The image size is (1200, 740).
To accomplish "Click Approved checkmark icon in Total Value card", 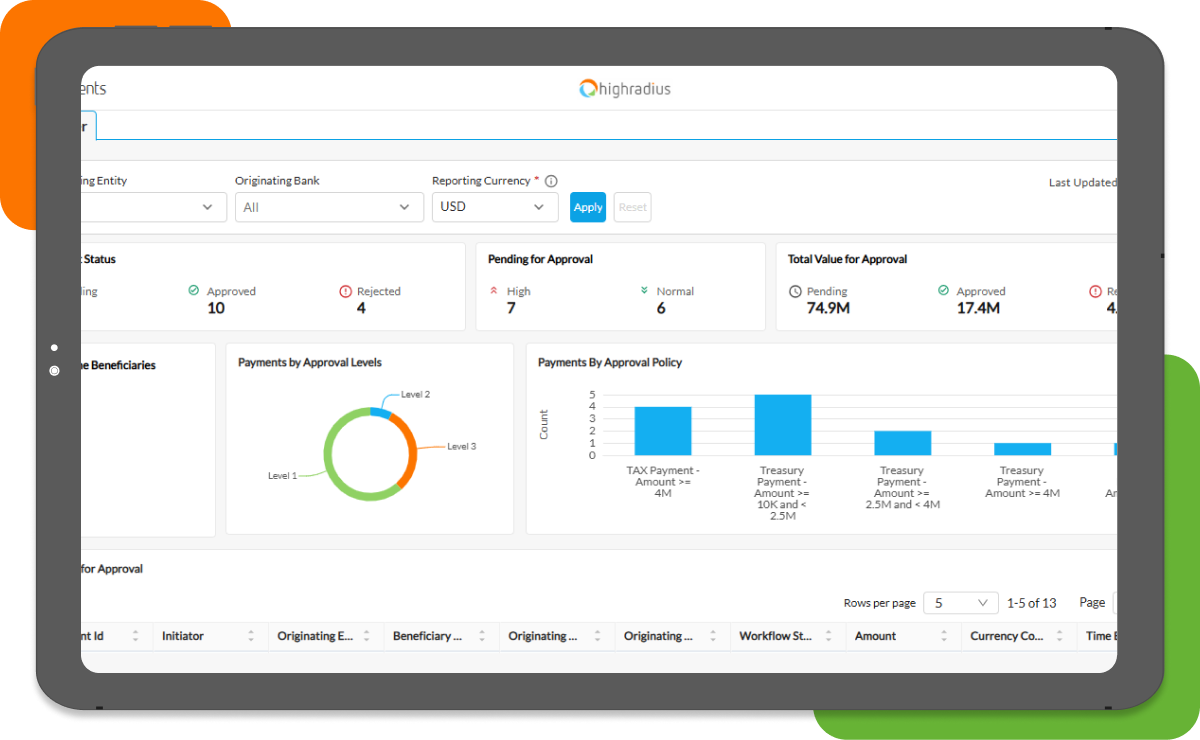I will click(943, 291).
